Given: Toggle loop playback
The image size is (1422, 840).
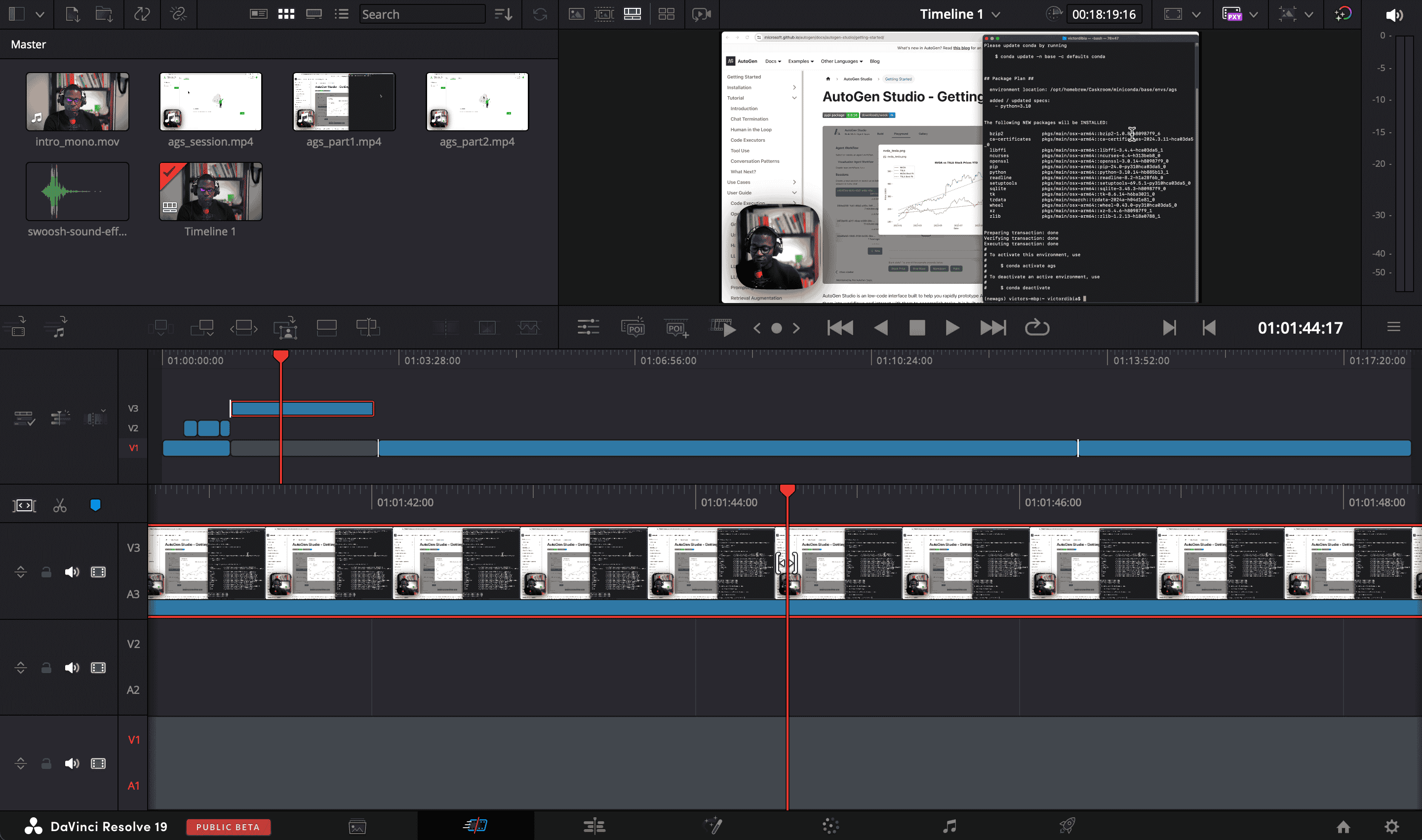Looking at the screenshot, I should (1037, 327).
